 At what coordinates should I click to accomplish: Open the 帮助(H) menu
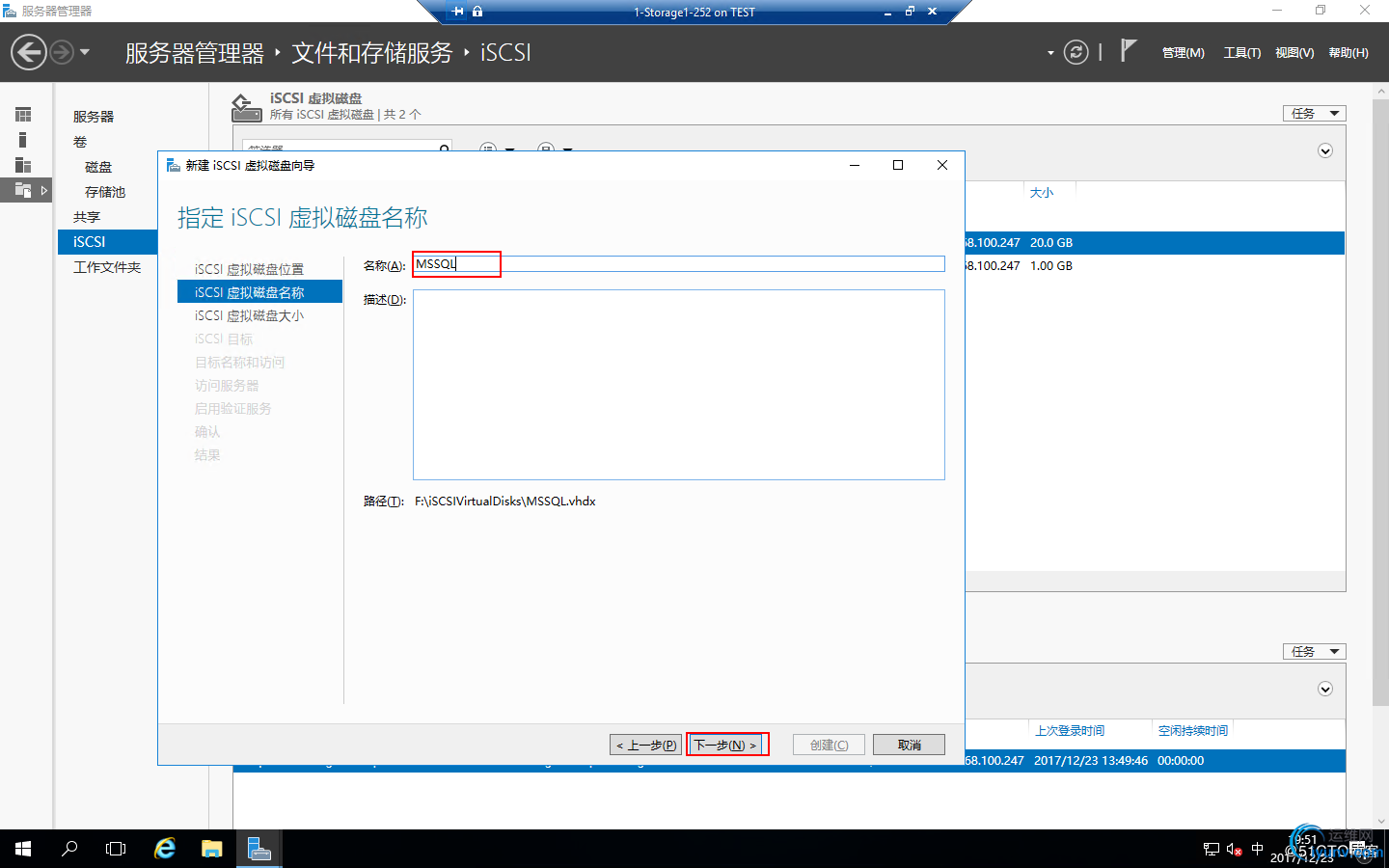[x=1348, y=53]
